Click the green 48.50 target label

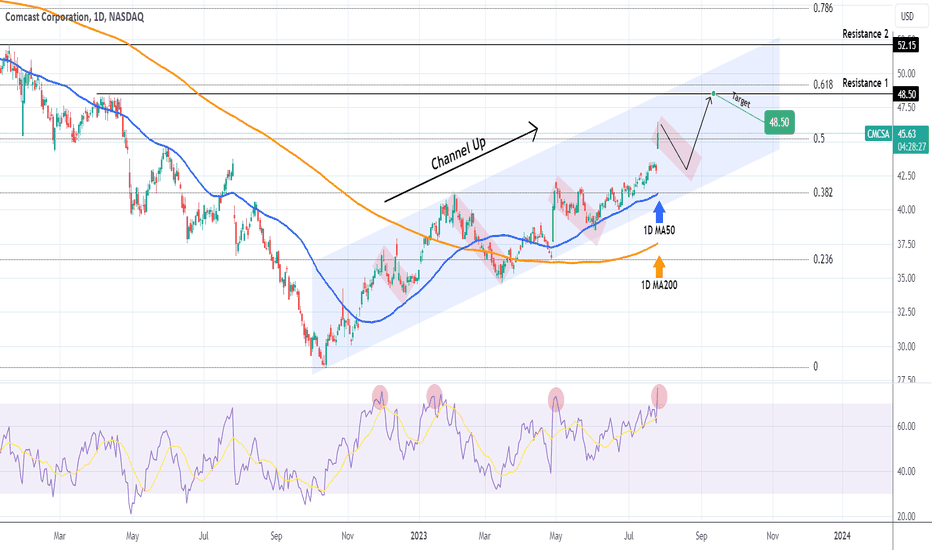[779, 122]
